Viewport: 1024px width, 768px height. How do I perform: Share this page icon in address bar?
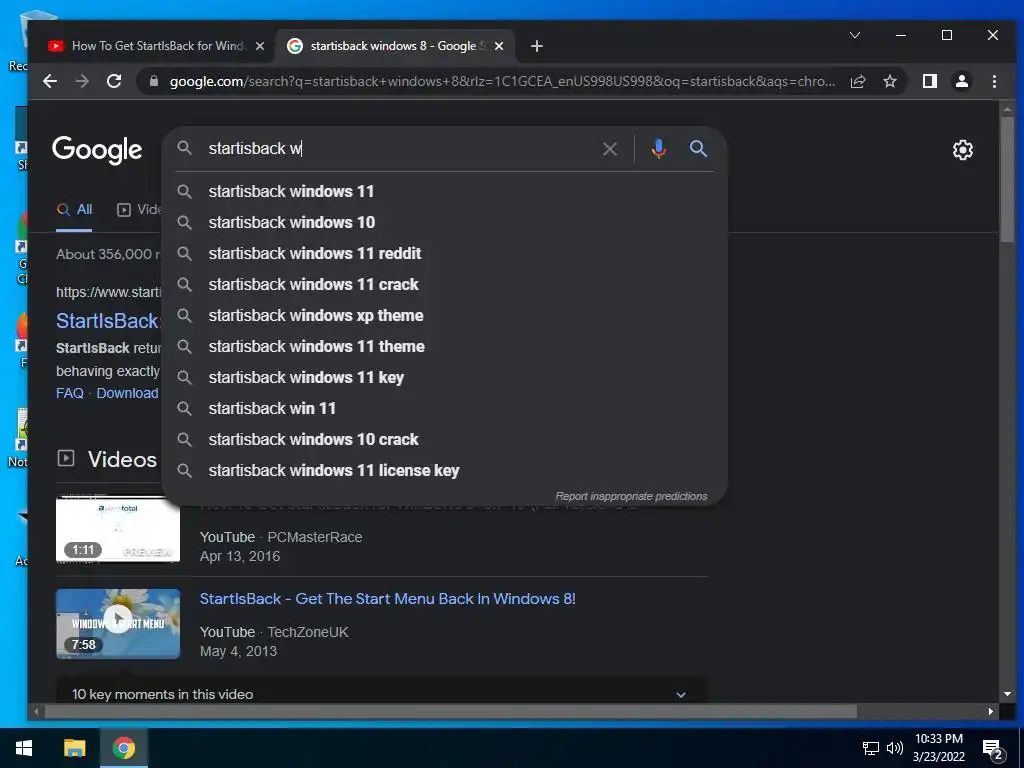click(x=857, y=82)
